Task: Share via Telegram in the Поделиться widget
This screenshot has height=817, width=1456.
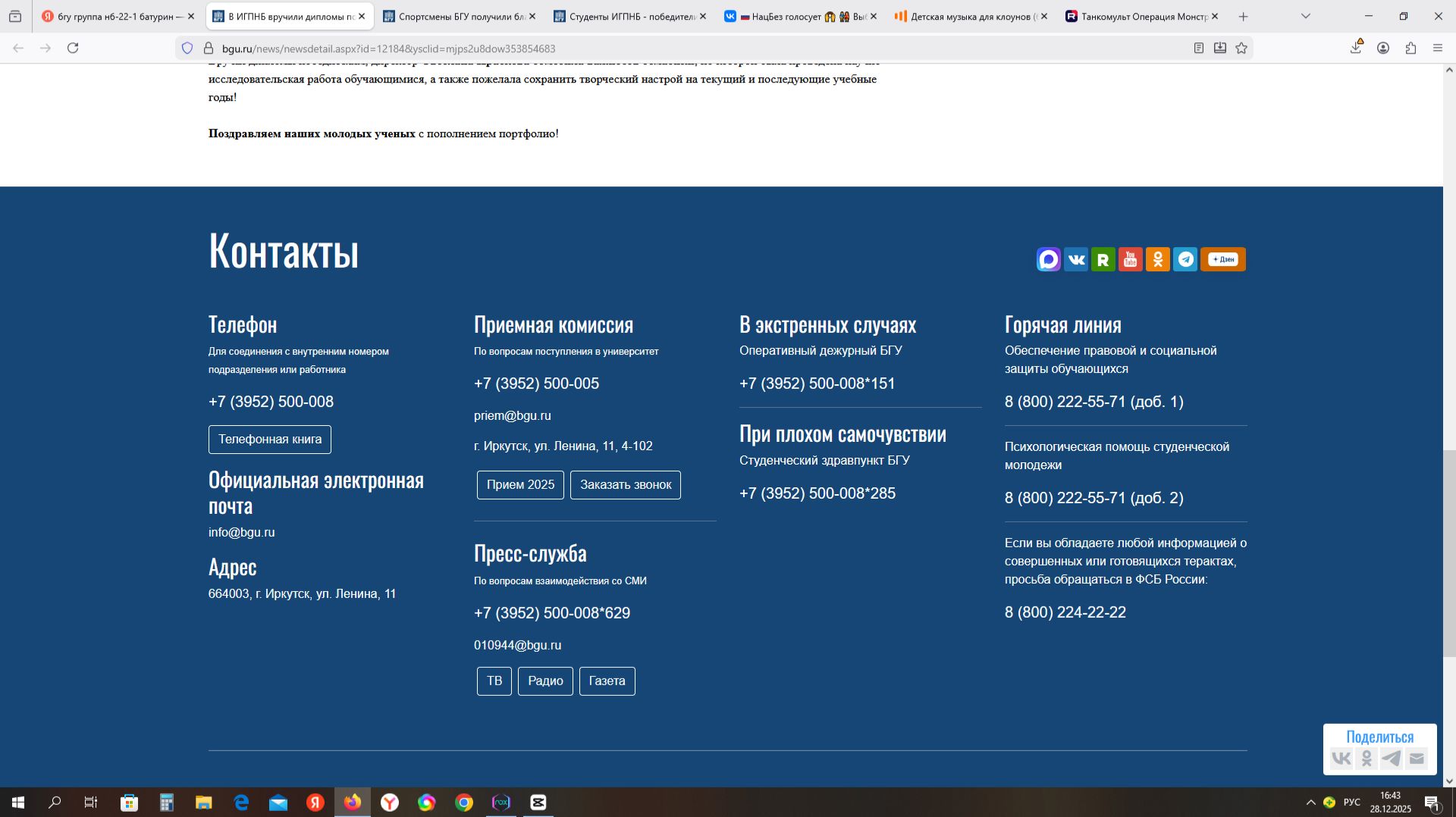Action: click(1392, 758)
